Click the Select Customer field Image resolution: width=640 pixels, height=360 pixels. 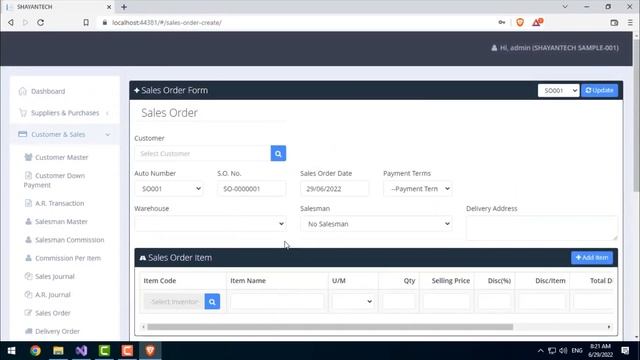click(202, 153)
